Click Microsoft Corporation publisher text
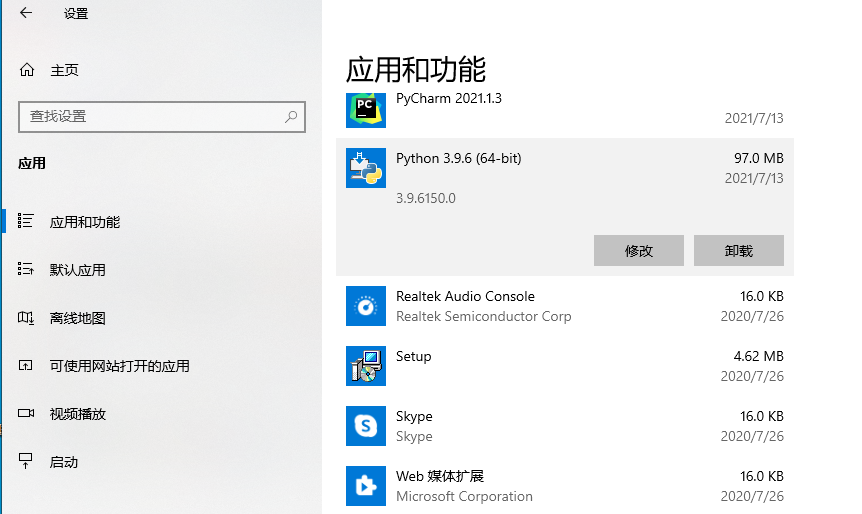The width and height of the screenshot is (862, 514). coord(464,496)
